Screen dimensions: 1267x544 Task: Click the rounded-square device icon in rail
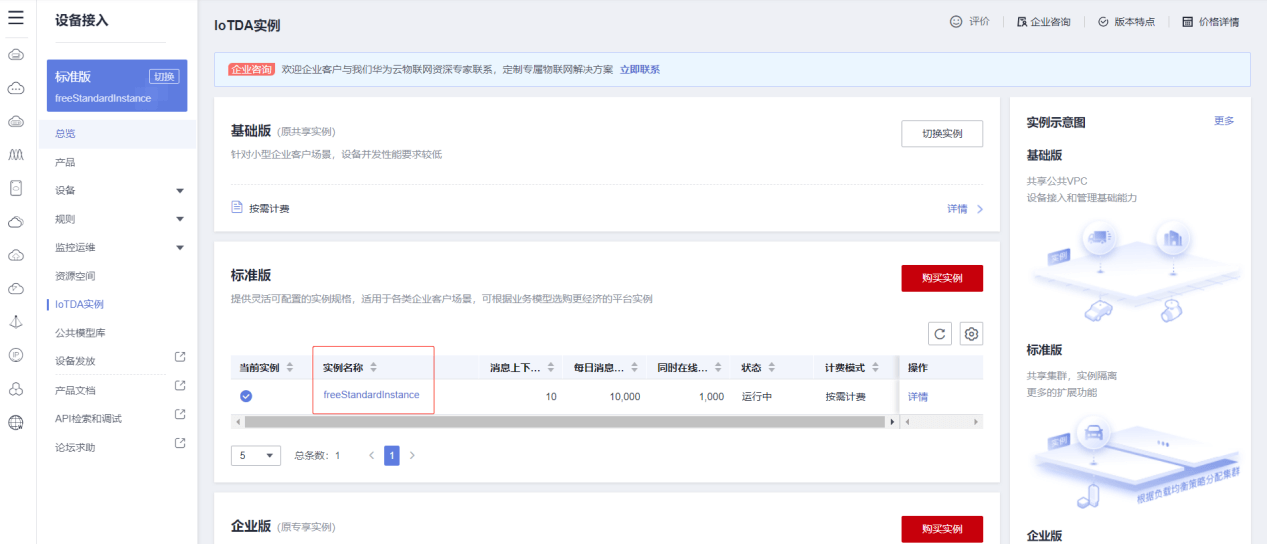(16, 188)
